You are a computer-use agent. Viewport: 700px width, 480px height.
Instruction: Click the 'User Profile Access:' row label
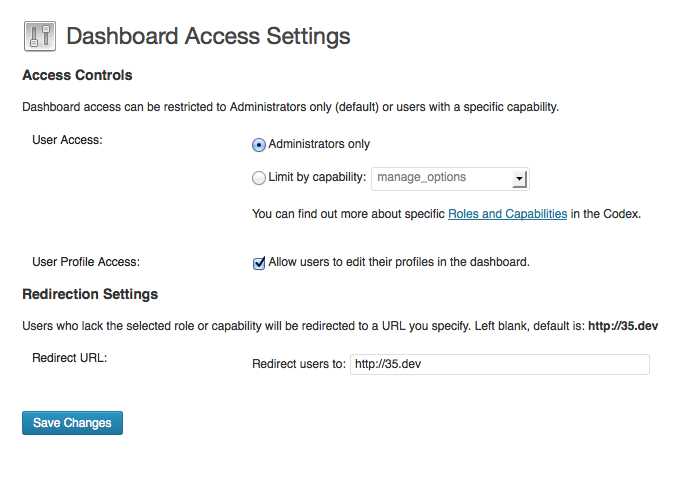pos(86,262)
